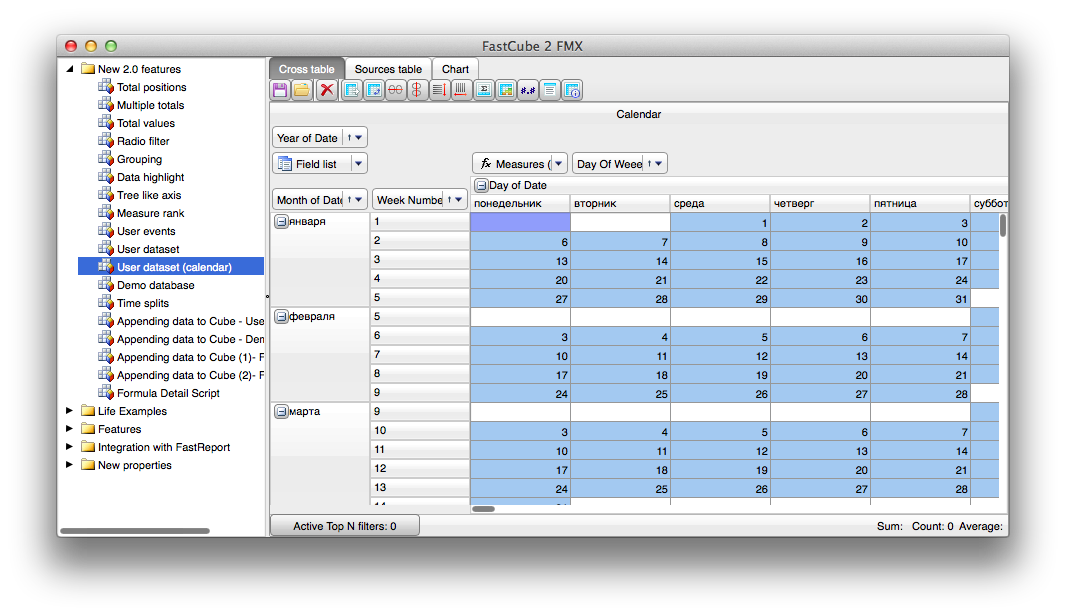Clear the grid with the red X icon
Viewport: 1066px width, 616px height.
[x=327, y=90]
